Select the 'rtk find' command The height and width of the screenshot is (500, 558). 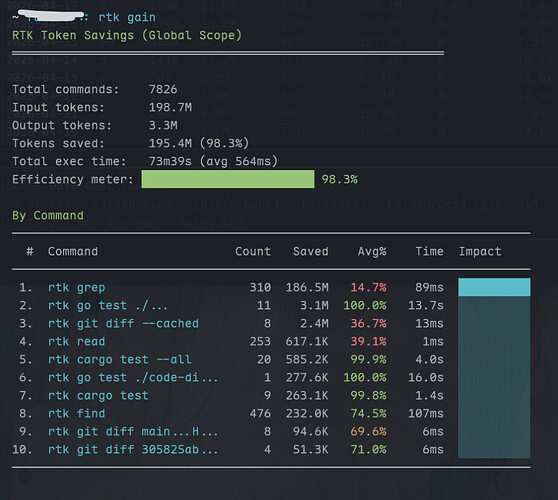[77, 413]
